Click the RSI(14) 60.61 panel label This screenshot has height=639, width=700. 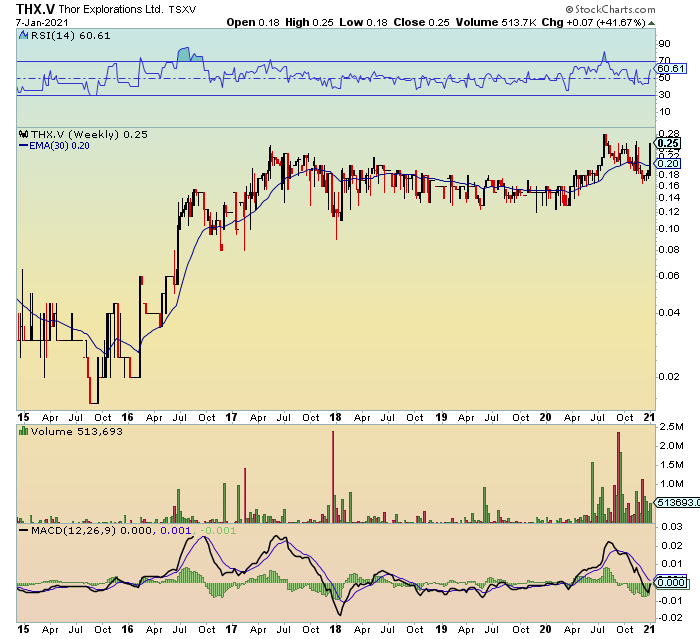(x=71, y=35)
